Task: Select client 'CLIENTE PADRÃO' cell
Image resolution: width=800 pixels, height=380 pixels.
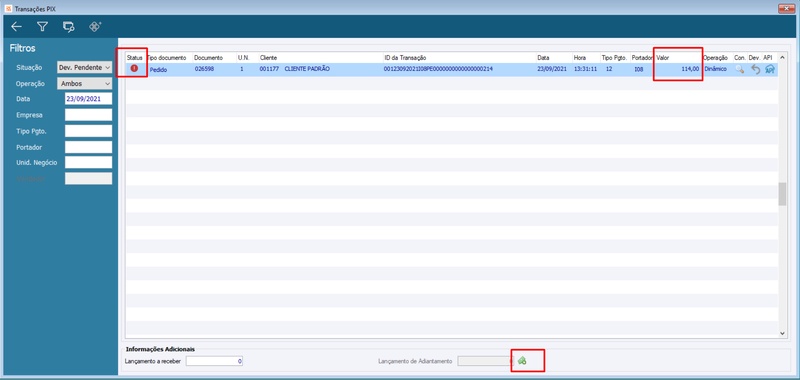Action: (x=307, y=69)
